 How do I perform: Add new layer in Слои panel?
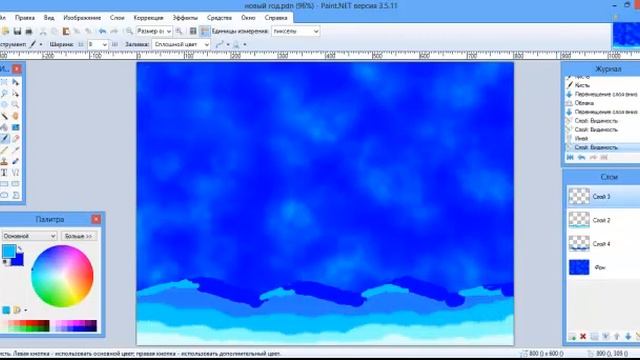(572, 336)
